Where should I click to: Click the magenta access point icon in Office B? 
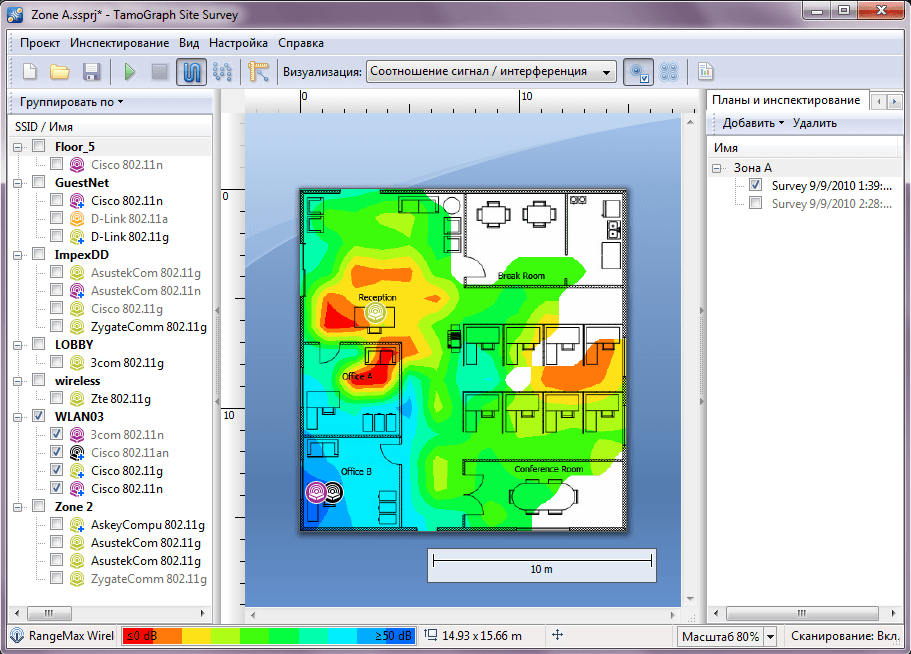pyautogui.click(x=316, y=493)
